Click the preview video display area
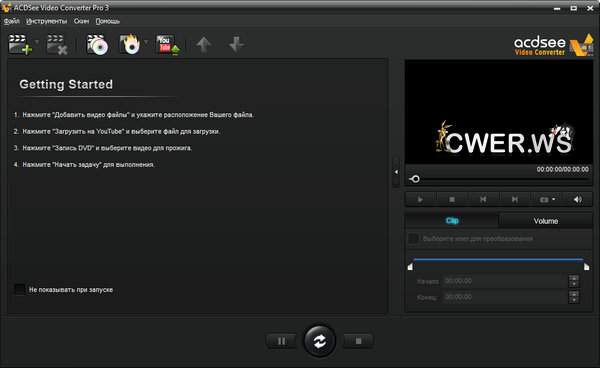This screenshot has width=600, height=368. tap(499, 112)
